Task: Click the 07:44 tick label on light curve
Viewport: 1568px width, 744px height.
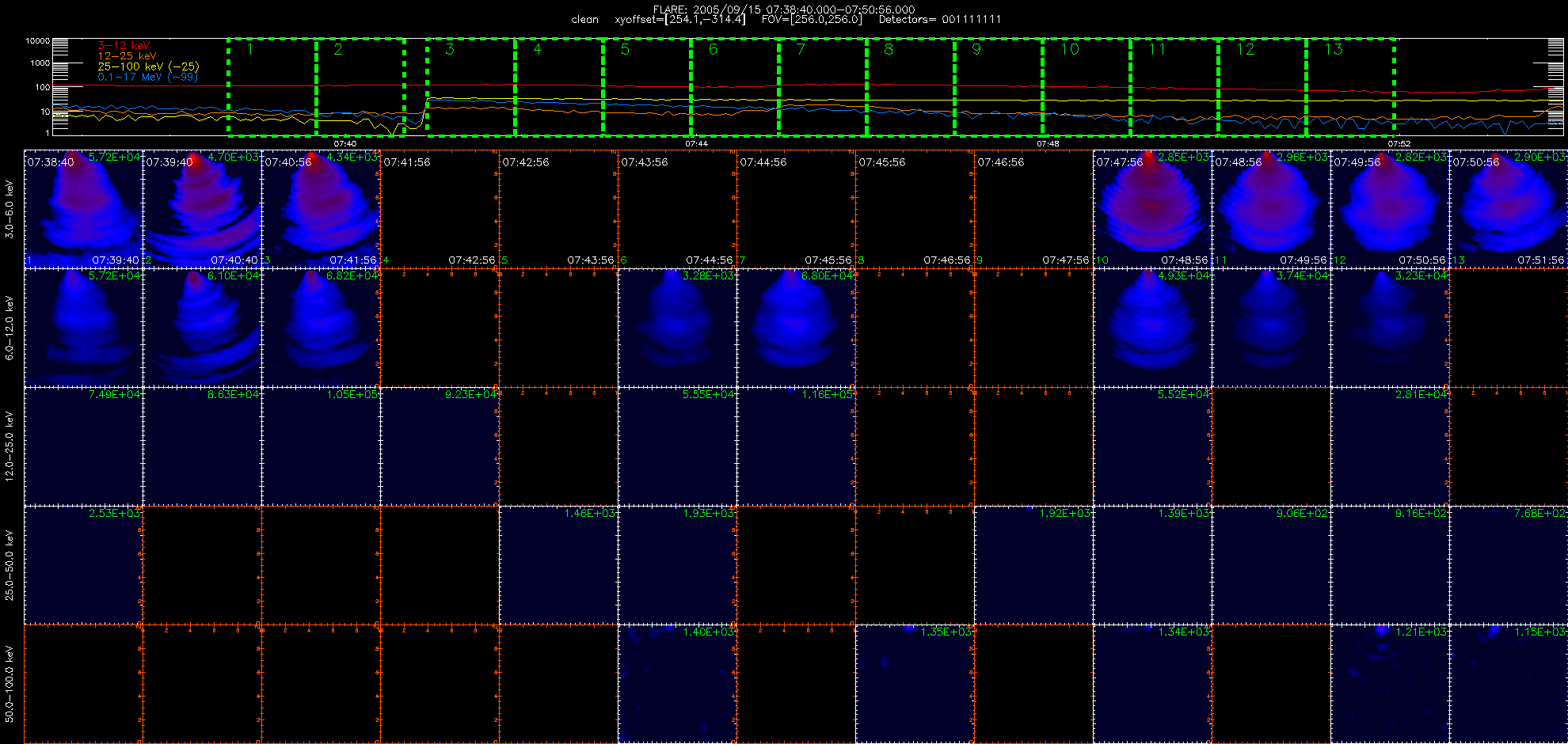Action: click(696, 144)
